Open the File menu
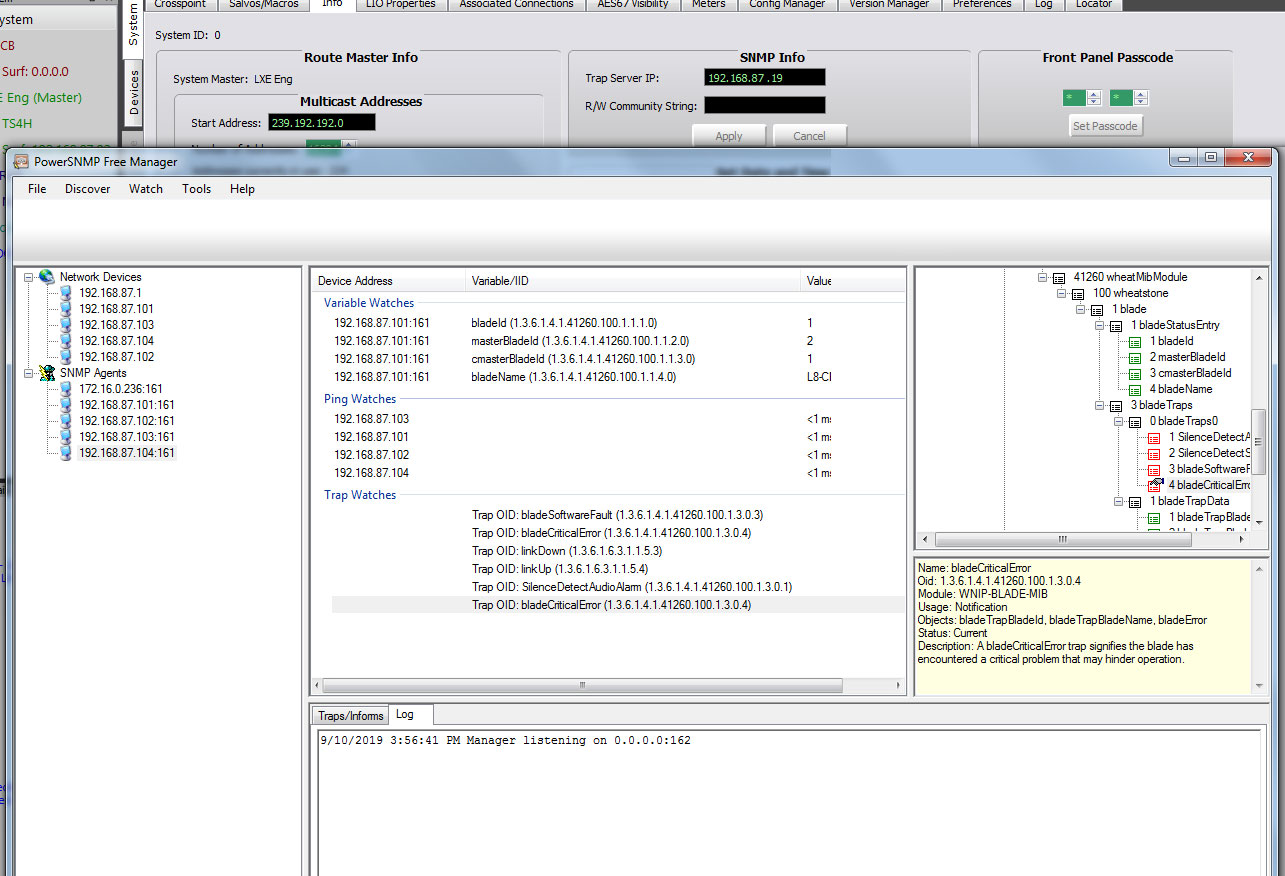Screen dimensions: 1285x876 coord(37,189)
